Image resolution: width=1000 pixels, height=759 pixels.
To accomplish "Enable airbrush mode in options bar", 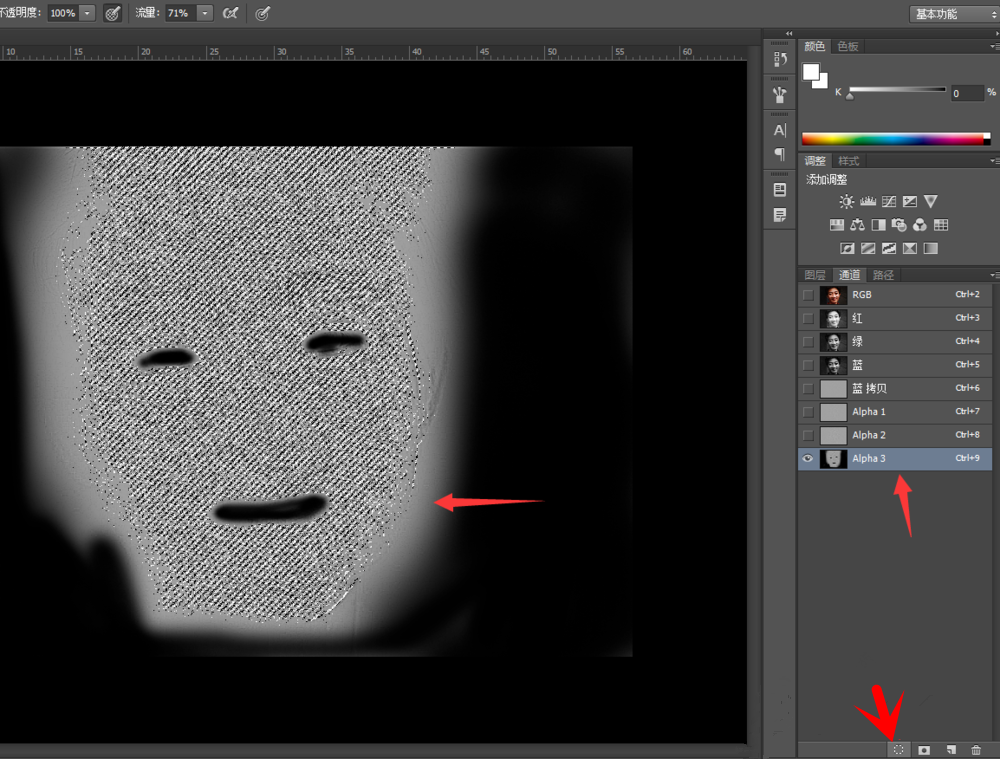I will click(x=231, y=13).
